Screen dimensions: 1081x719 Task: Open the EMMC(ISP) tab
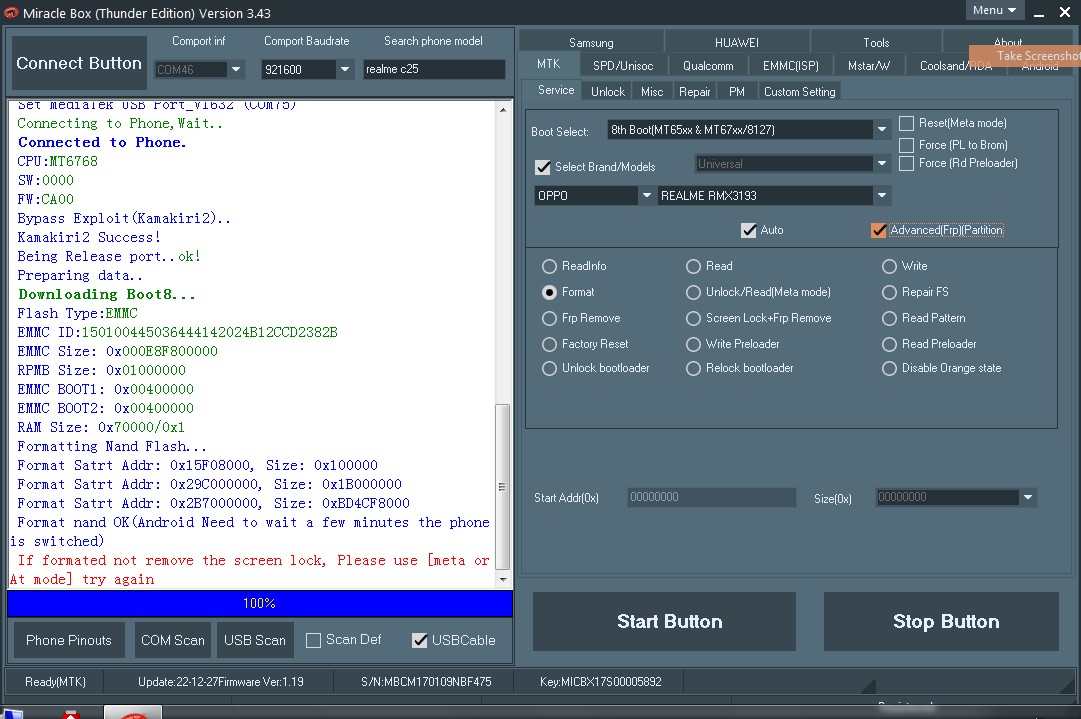point(790,65)
